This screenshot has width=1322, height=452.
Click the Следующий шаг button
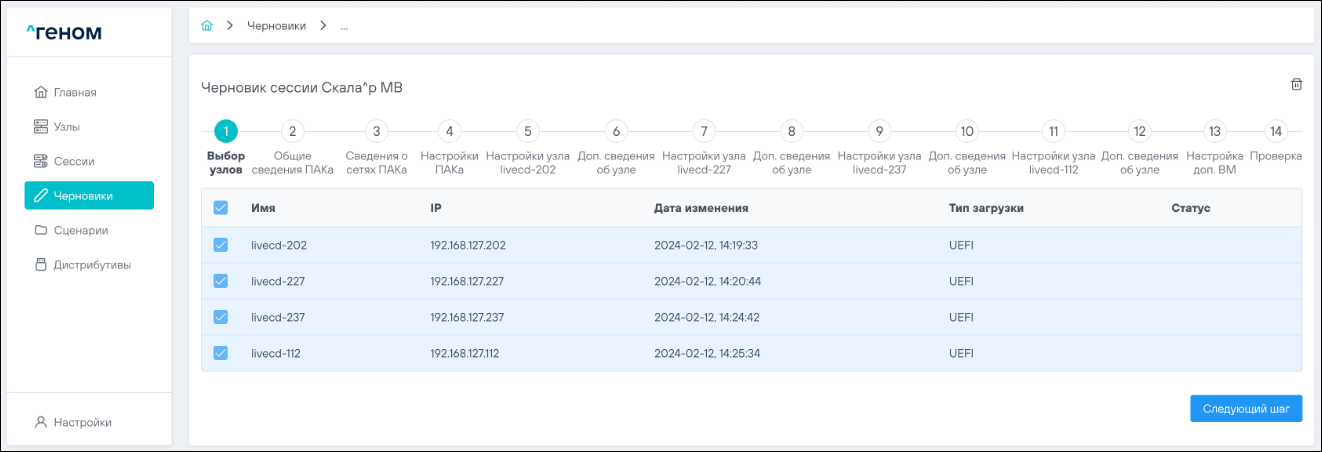pyautogui.click(x=1245, y=409)
